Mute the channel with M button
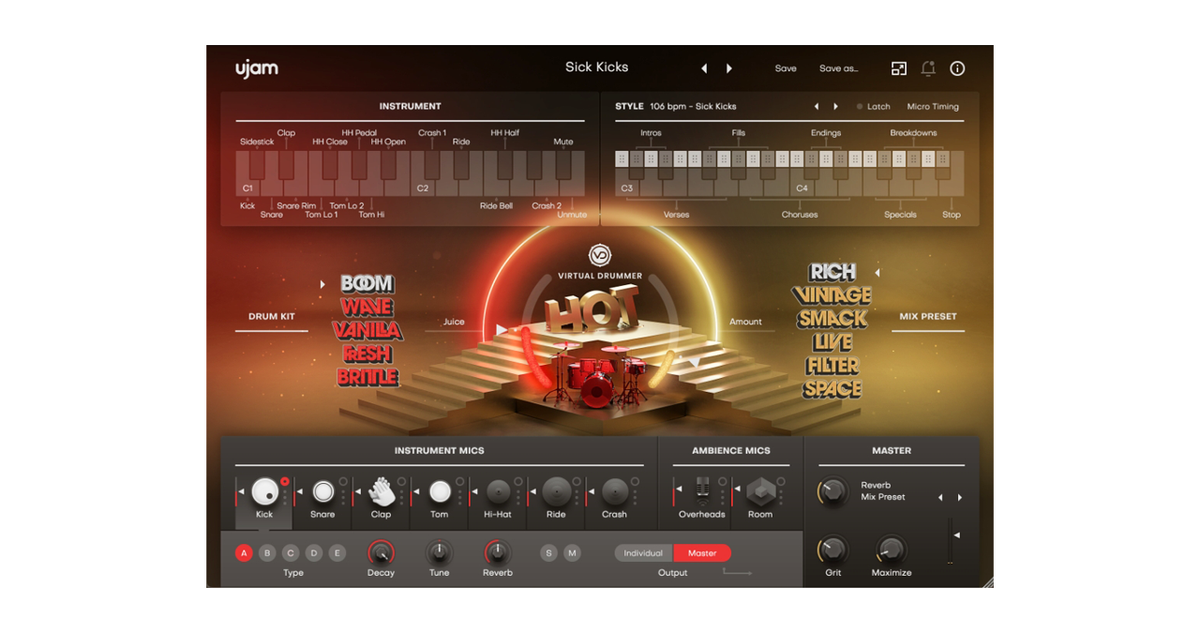Image resolution: width=1200 pixels, height=633 pixels. 572,553
